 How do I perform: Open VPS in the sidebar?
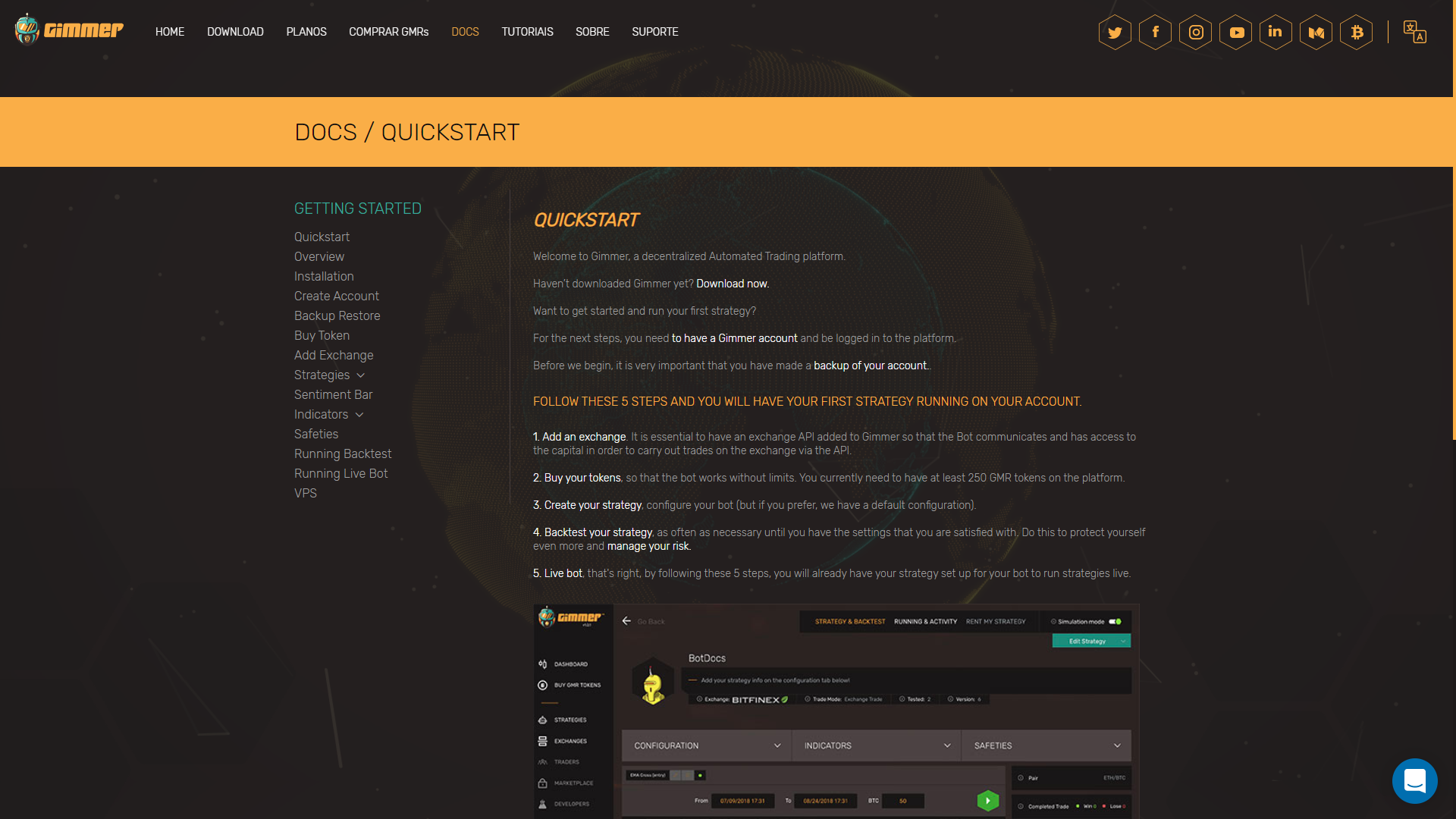[306, 494]
